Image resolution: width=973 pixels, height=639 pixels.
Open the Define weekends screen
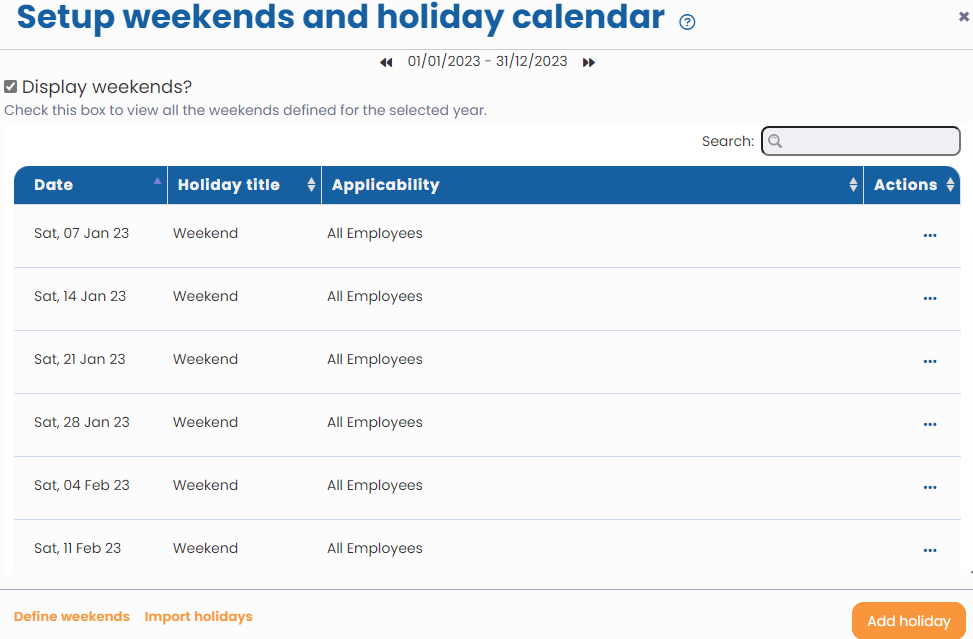[x=71, y=617]
